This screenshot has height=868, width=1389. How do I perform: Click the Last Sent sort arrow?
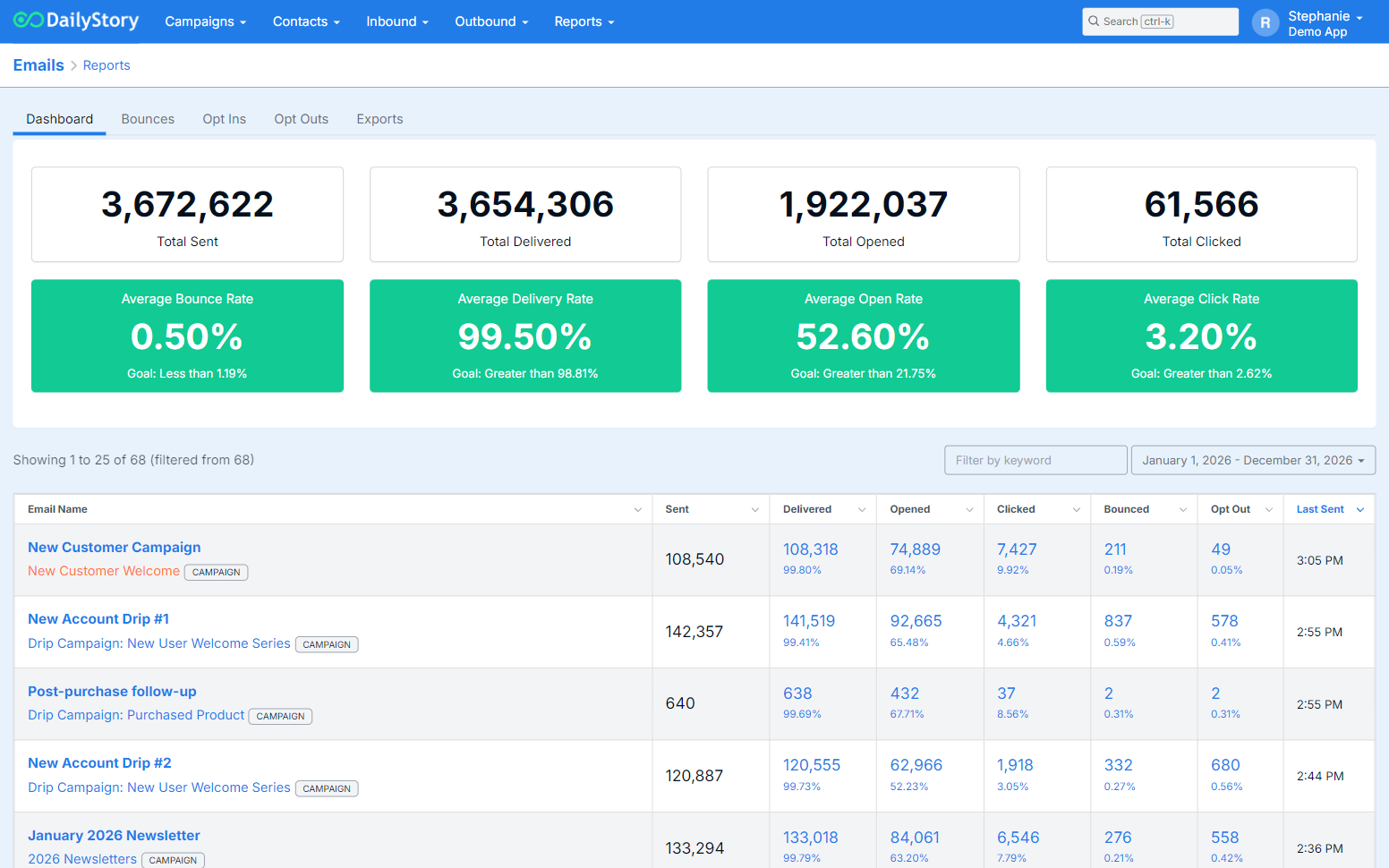click(1360, 510)
